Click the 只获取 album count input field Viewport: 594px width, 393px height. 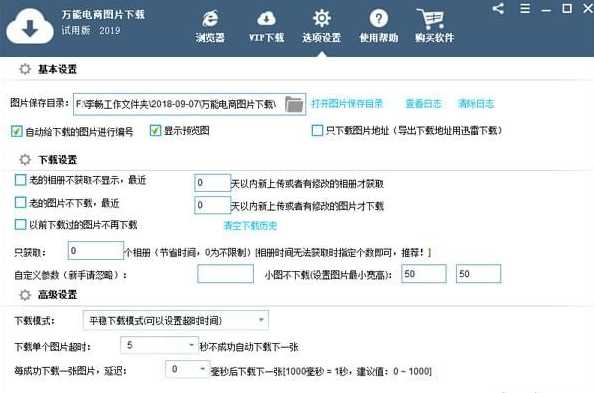point(96,251)
